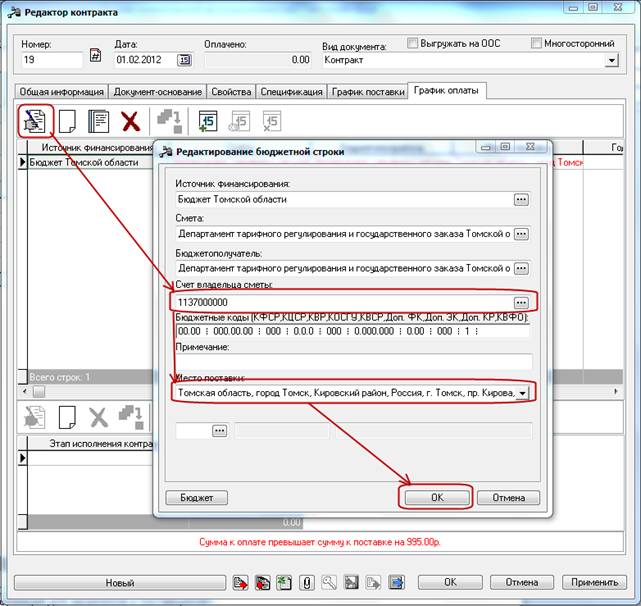
Task: Enable the Выгружать на ООС checkbox
Action: (x=414, y=43)
